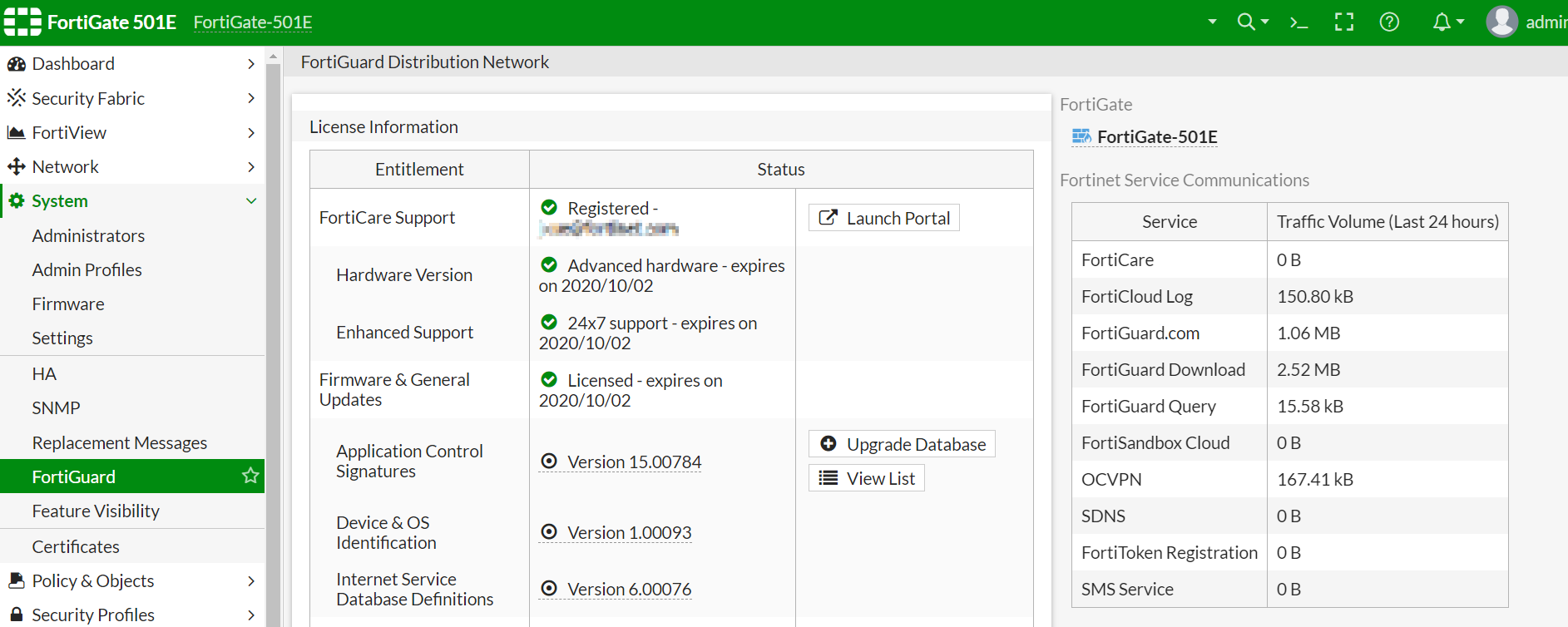The height and width of the screenshot is (627, 1568).
Task: Click the FortiView chart icon
Action: (17, 132)
